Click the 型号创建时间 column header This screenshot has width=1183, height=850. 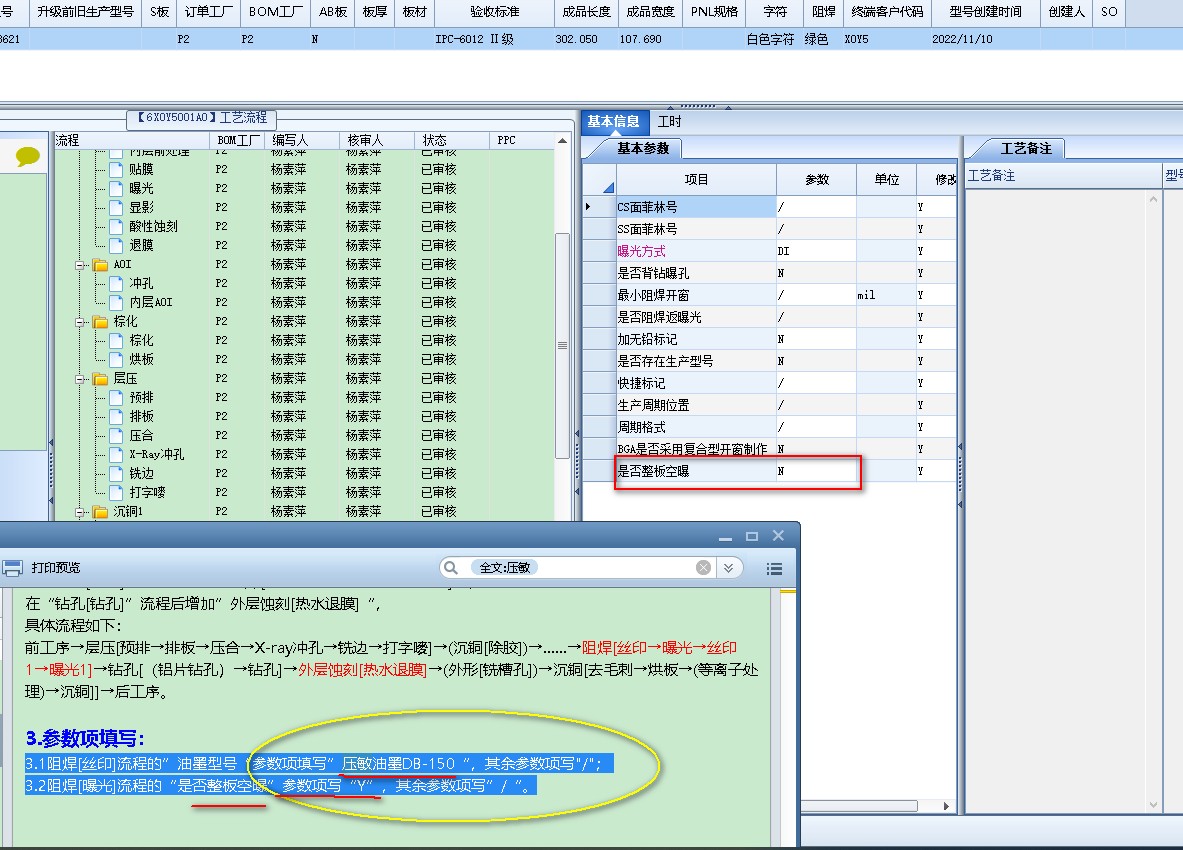click(x=985, y=12)
